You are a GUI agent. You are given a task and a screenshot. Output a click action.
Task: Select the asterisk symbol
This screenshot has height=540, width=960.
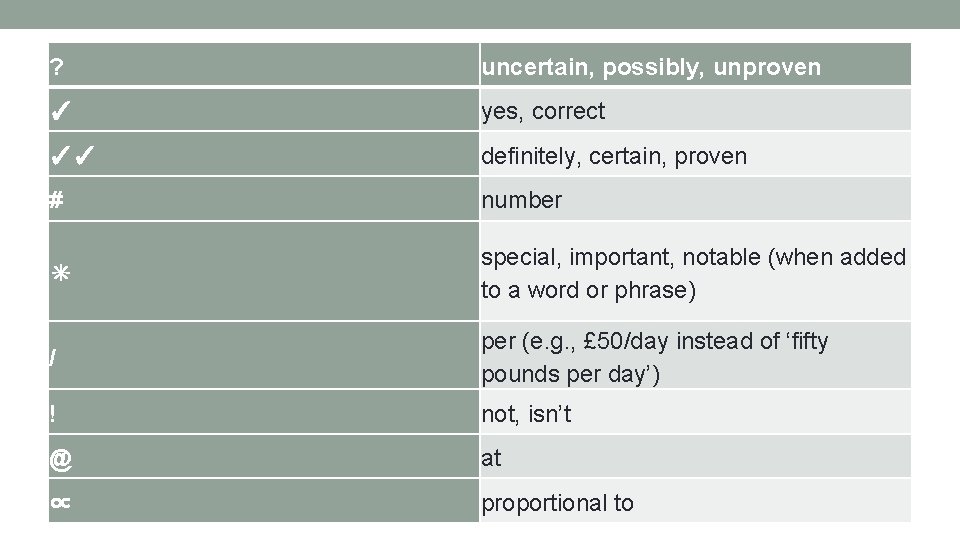[x=59, y=274]
